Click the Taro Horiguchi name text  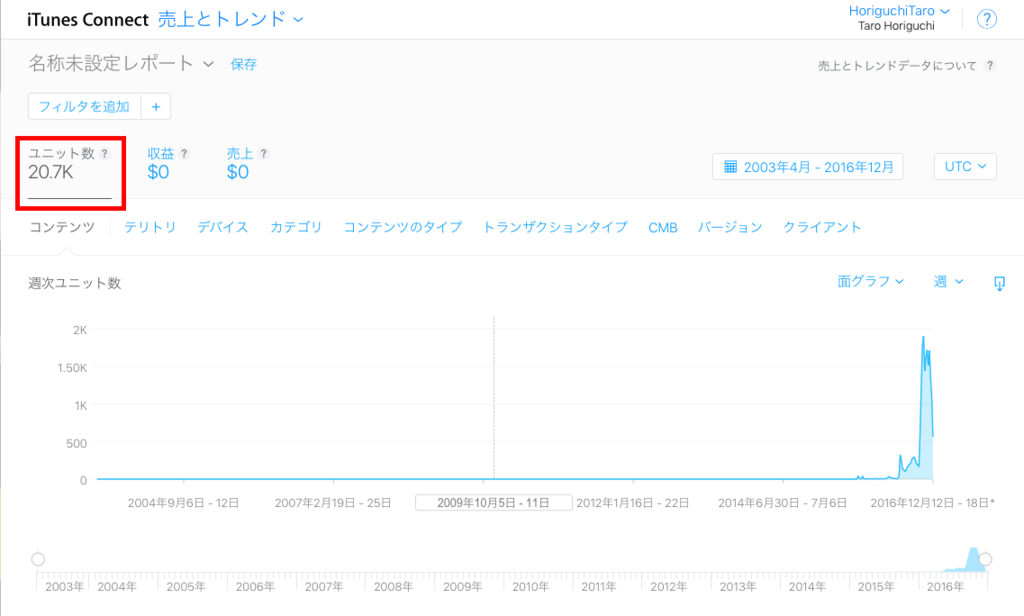896,26
